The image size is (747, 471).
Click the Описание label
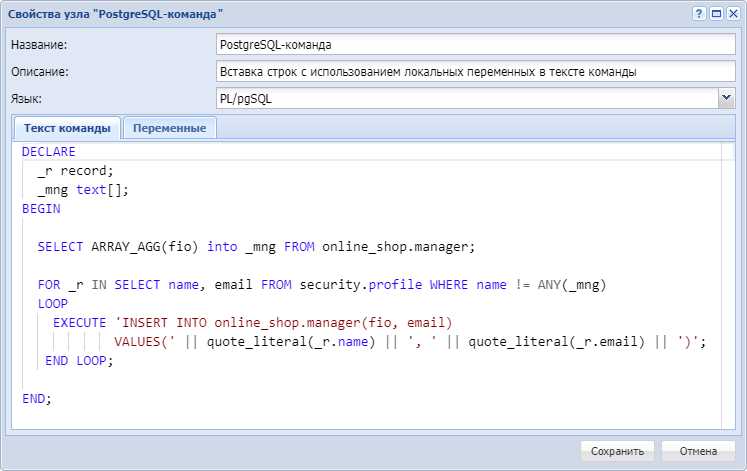pyautogui.click(x=40, y=72)
